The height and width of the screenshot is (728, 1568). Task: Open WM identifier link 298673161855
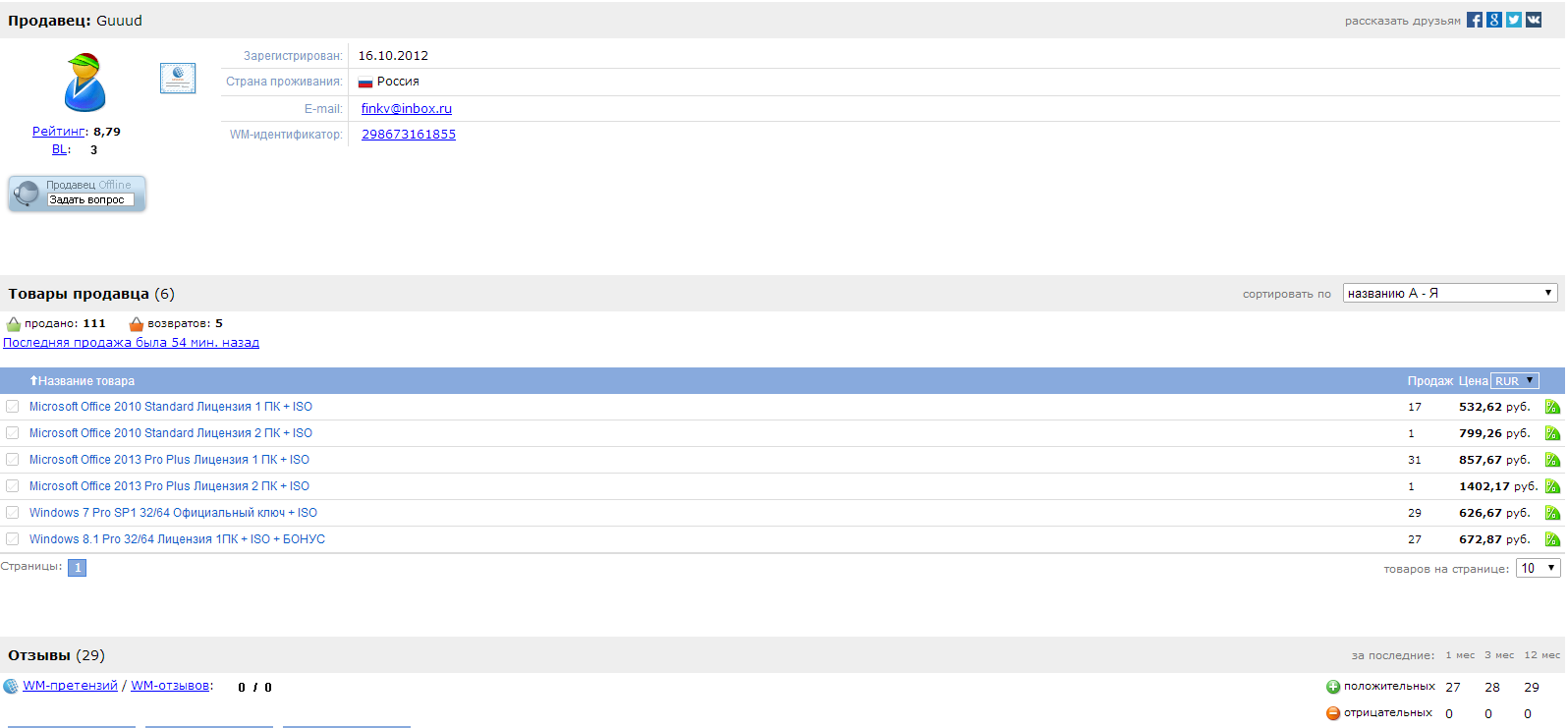(409, 135)
